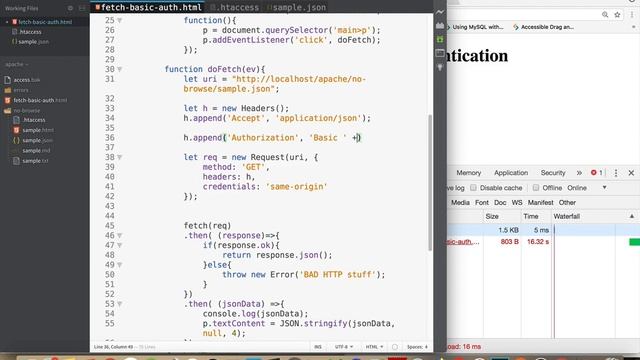Toggle Disable cache checkbox
Viewport: 640px width, 360px height.
(x=473, y=188)
